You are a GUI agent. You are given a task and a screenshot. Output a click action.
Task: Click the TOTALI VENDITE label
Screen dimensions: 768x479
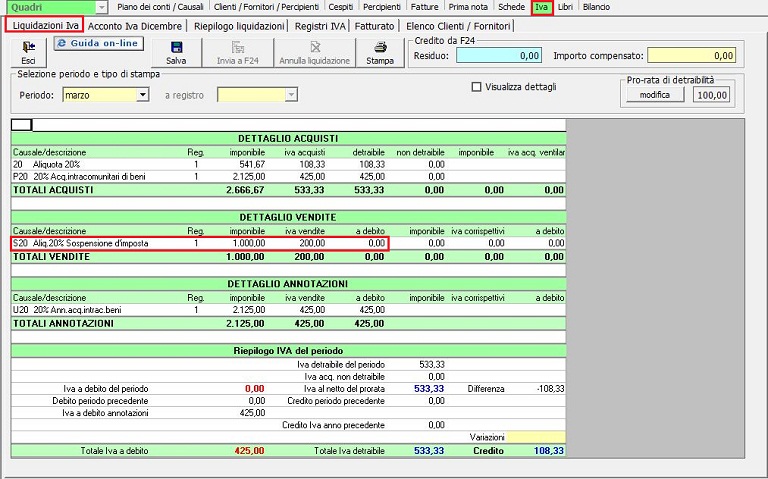click(x=51, y=256)
